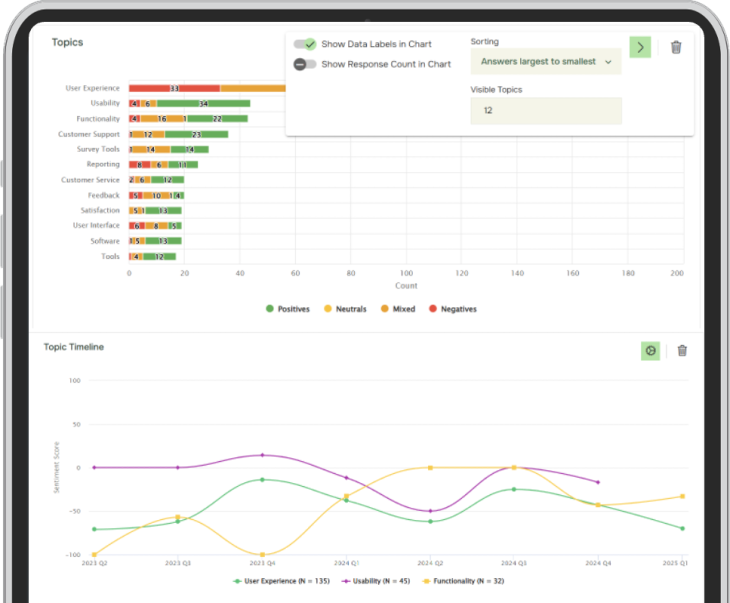The image size is (730, 603).
Task: Click the User Interface topic label
Action: click(96, 225)
